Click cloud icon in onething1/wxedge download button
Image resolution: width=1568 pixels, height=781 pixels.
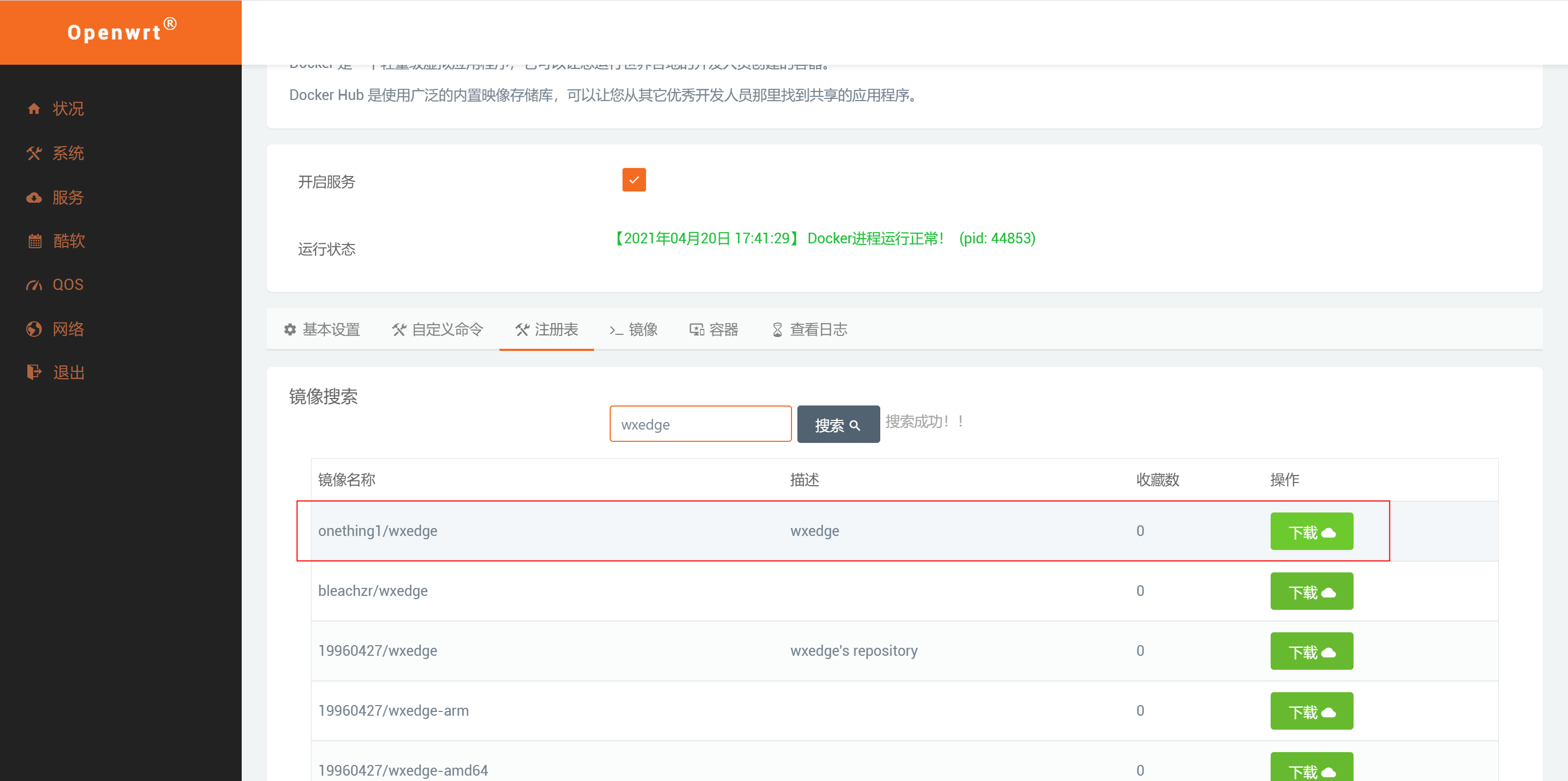(x=1329, y=533)
